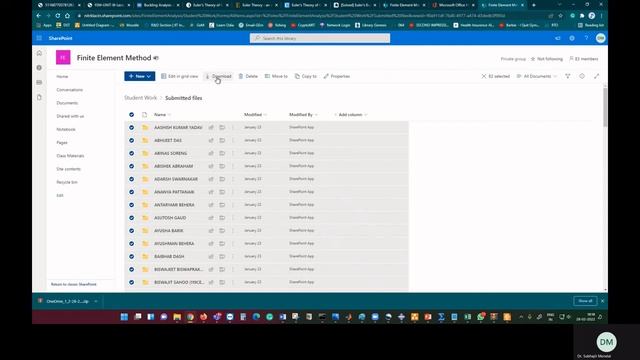This screenshot has height=360, width=640.
Task: Expand the downloaded zip file options arrow
Action: [96, 301]
